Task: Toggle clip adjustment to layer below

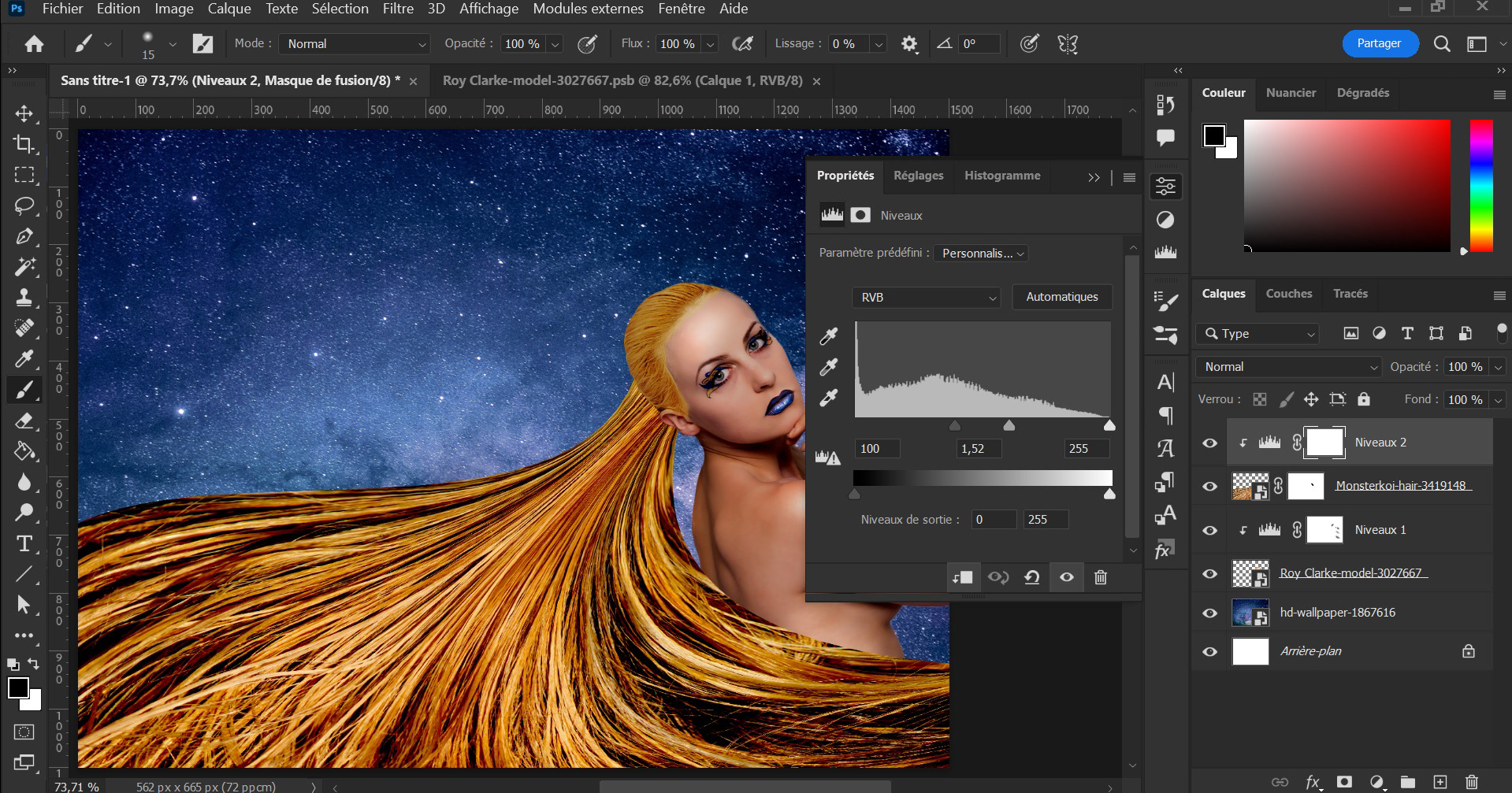Action: click(963, 577)
